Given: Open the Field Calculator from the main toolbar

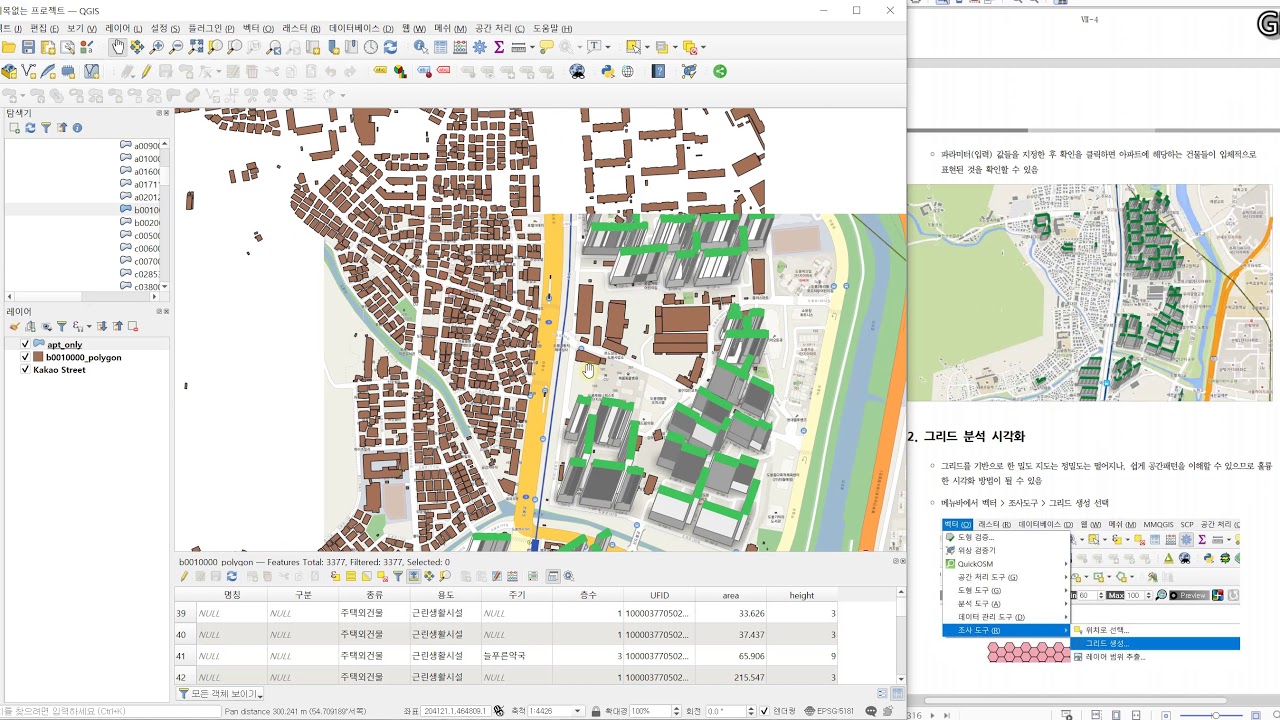Looking at the screenshot, I should pos(460,47).
